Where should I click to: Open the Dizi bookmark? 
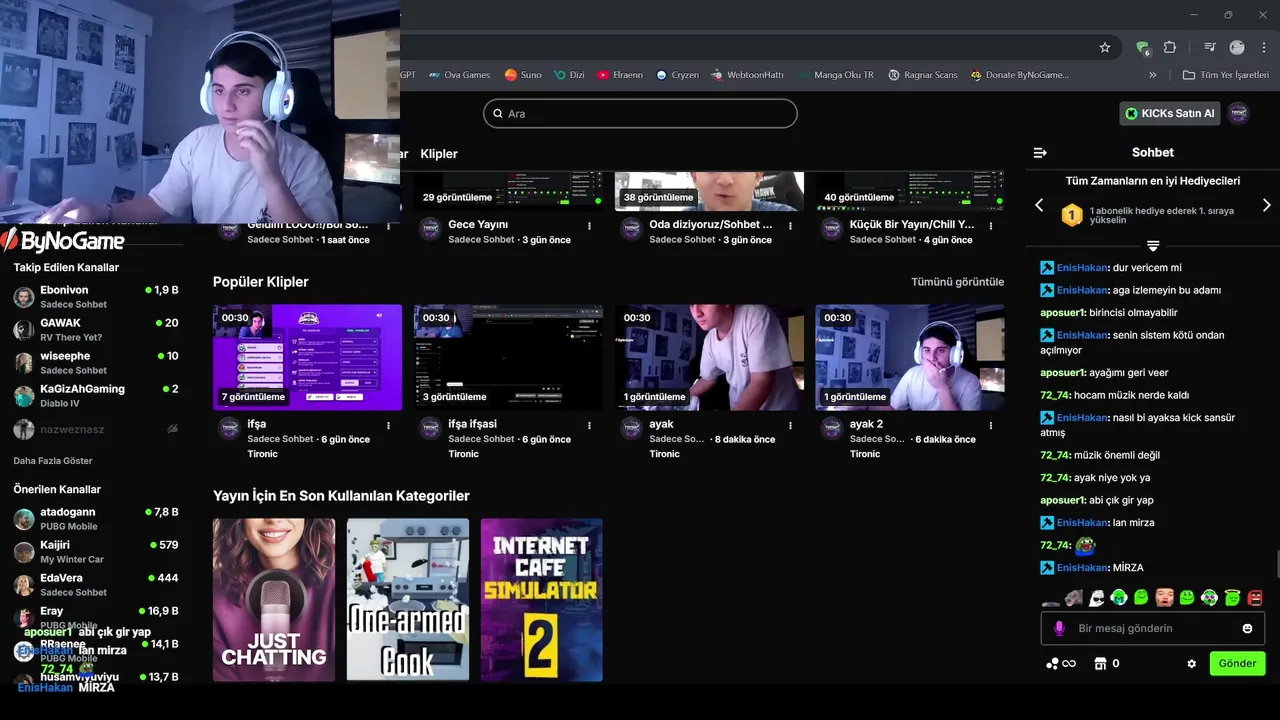[x=569, y=75]
